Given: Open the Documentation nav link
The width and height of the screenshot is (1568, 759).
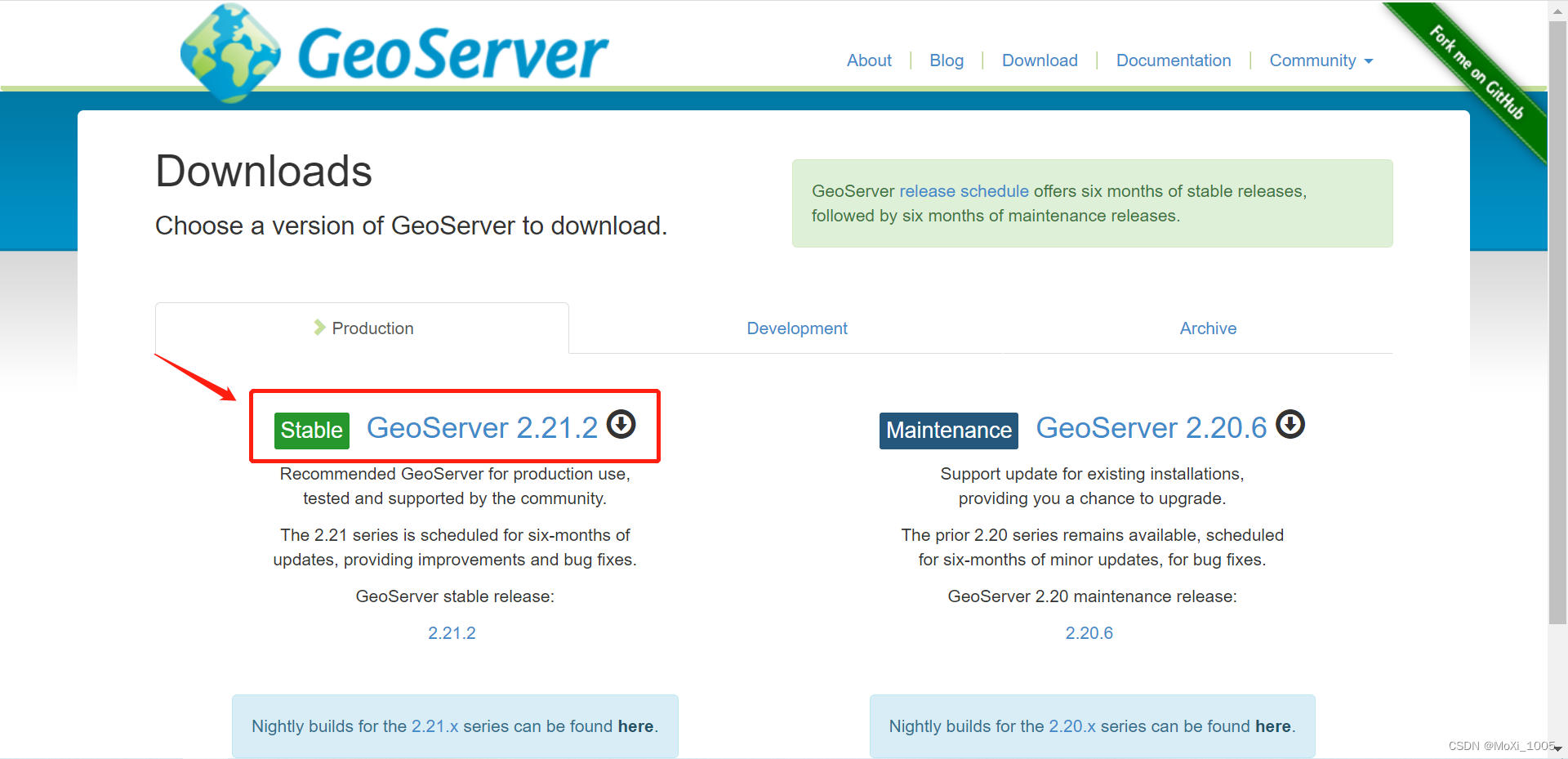Looking at the screenshot, I should point(1174,60).
